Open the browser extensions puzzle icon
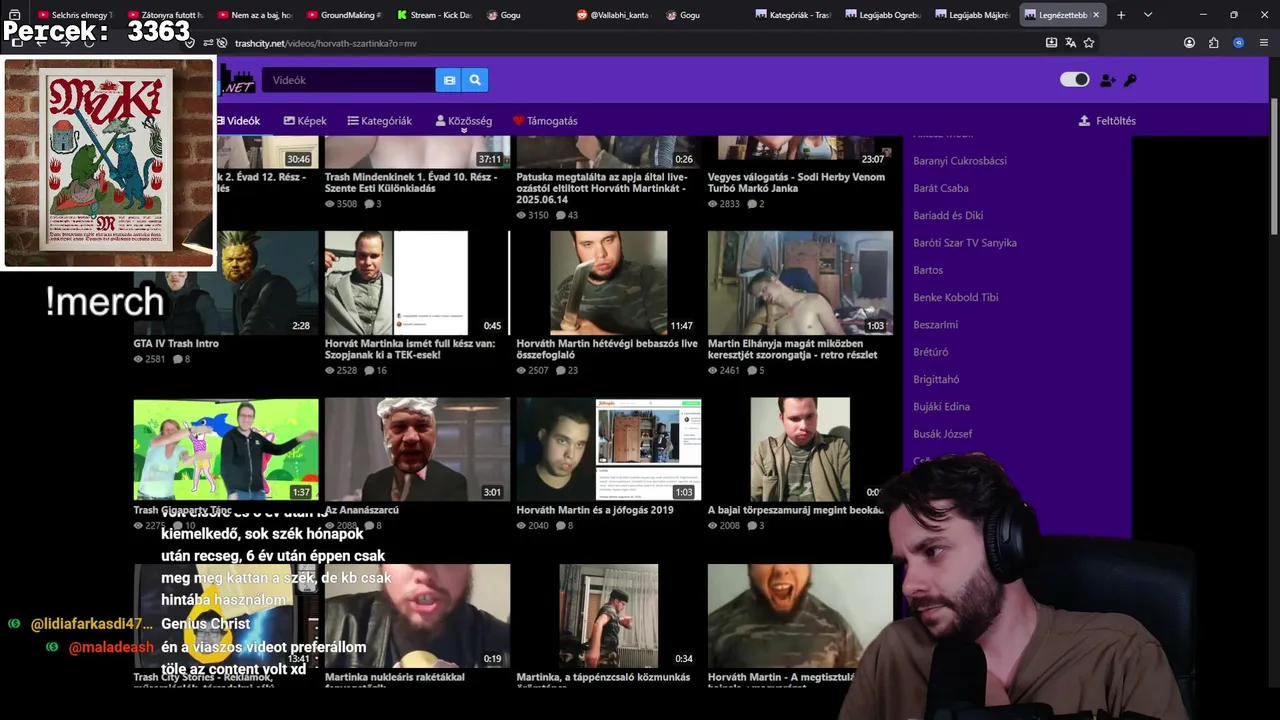This screenshot has width=1280, height=720. [1213, 43]
